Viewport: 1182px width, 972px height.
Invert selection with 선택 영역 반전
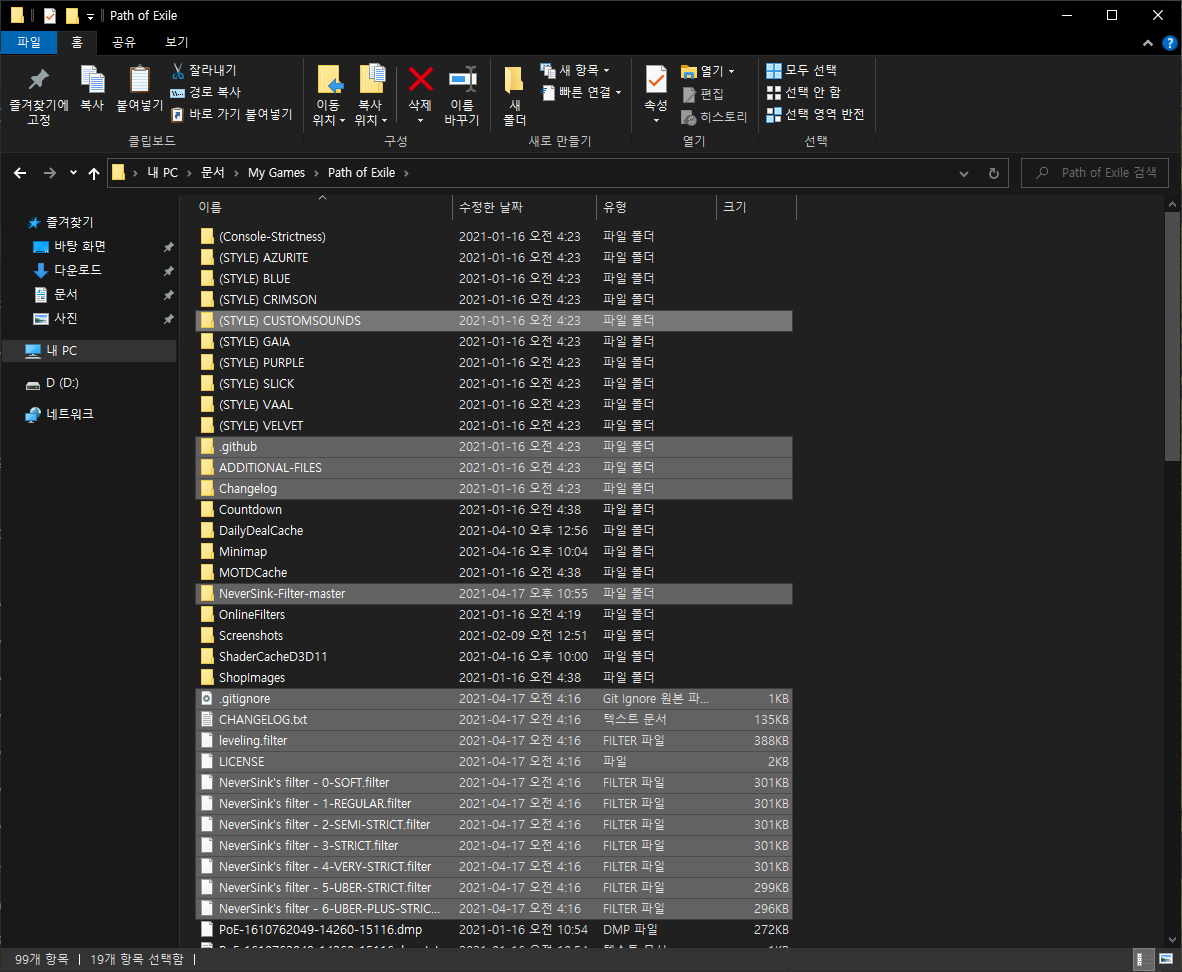pos(816,114)
